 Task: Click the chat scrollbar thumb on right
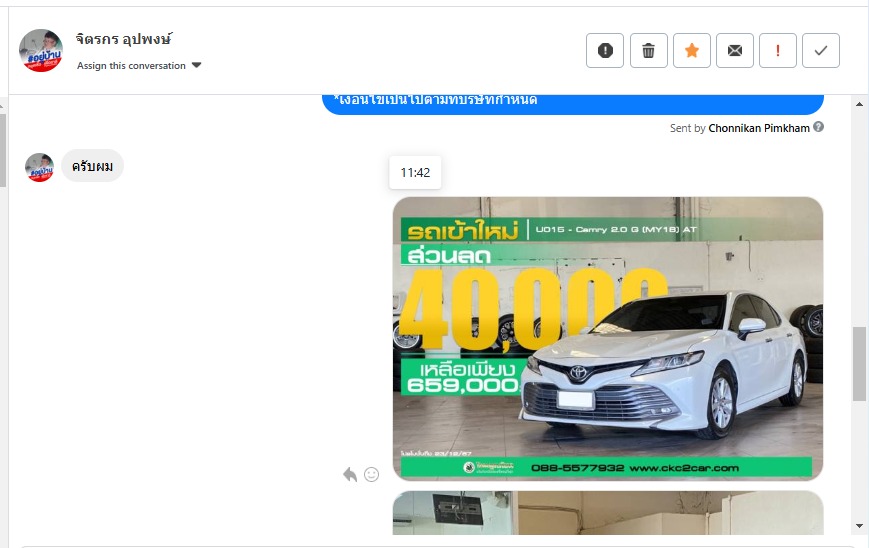pyautogui.click(x=859, y=363)
